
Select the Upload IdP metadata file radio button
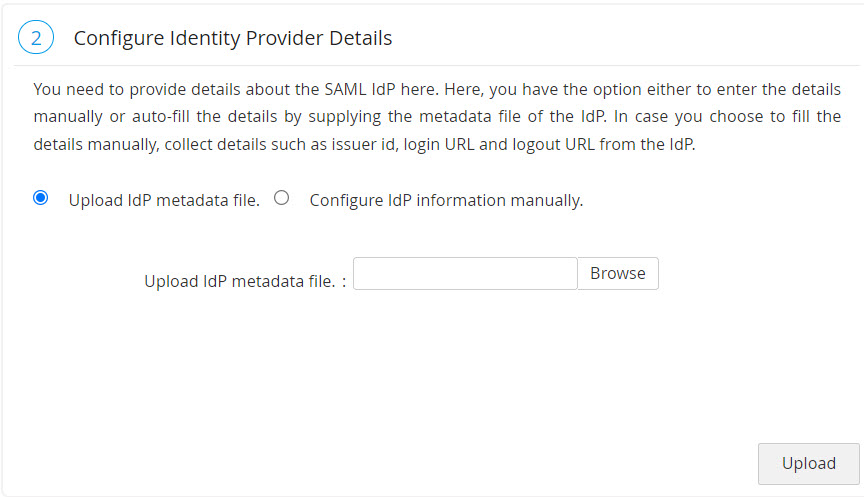pos(41,198)
